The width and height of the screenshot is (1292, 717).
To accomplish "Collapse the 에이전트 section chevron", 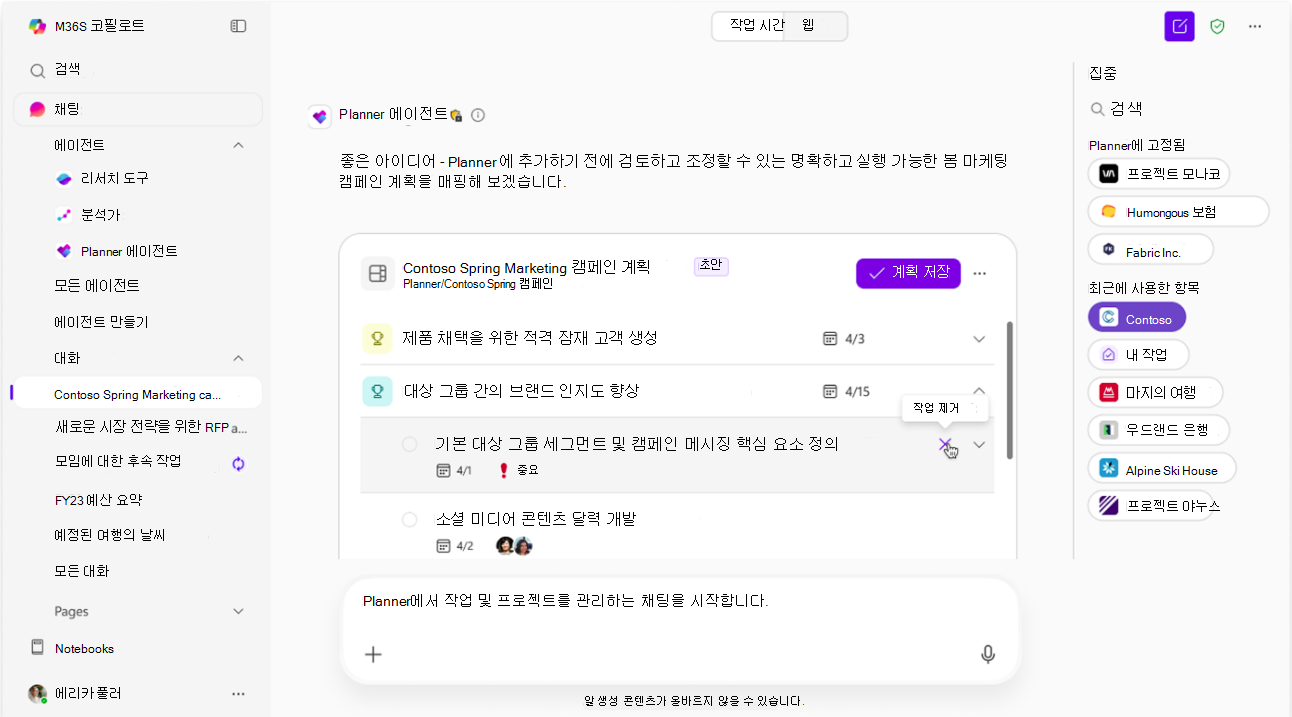I will coord(238,145).
